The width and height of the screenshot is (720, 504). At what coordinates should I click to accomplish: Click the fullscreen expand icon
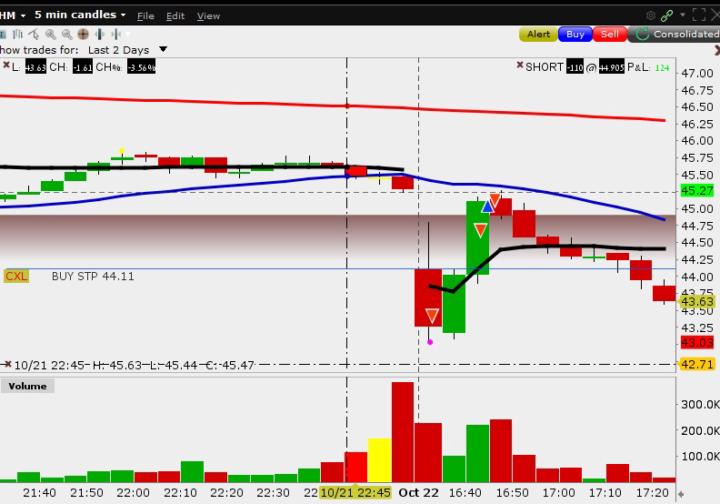(x=698, y=15)
